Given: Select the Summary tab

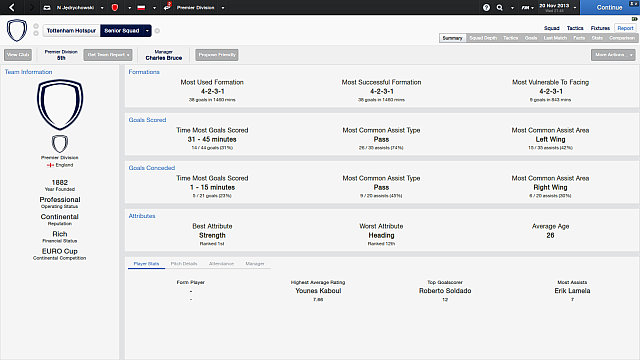Looking at the screenshot, I should click(452, 38).
